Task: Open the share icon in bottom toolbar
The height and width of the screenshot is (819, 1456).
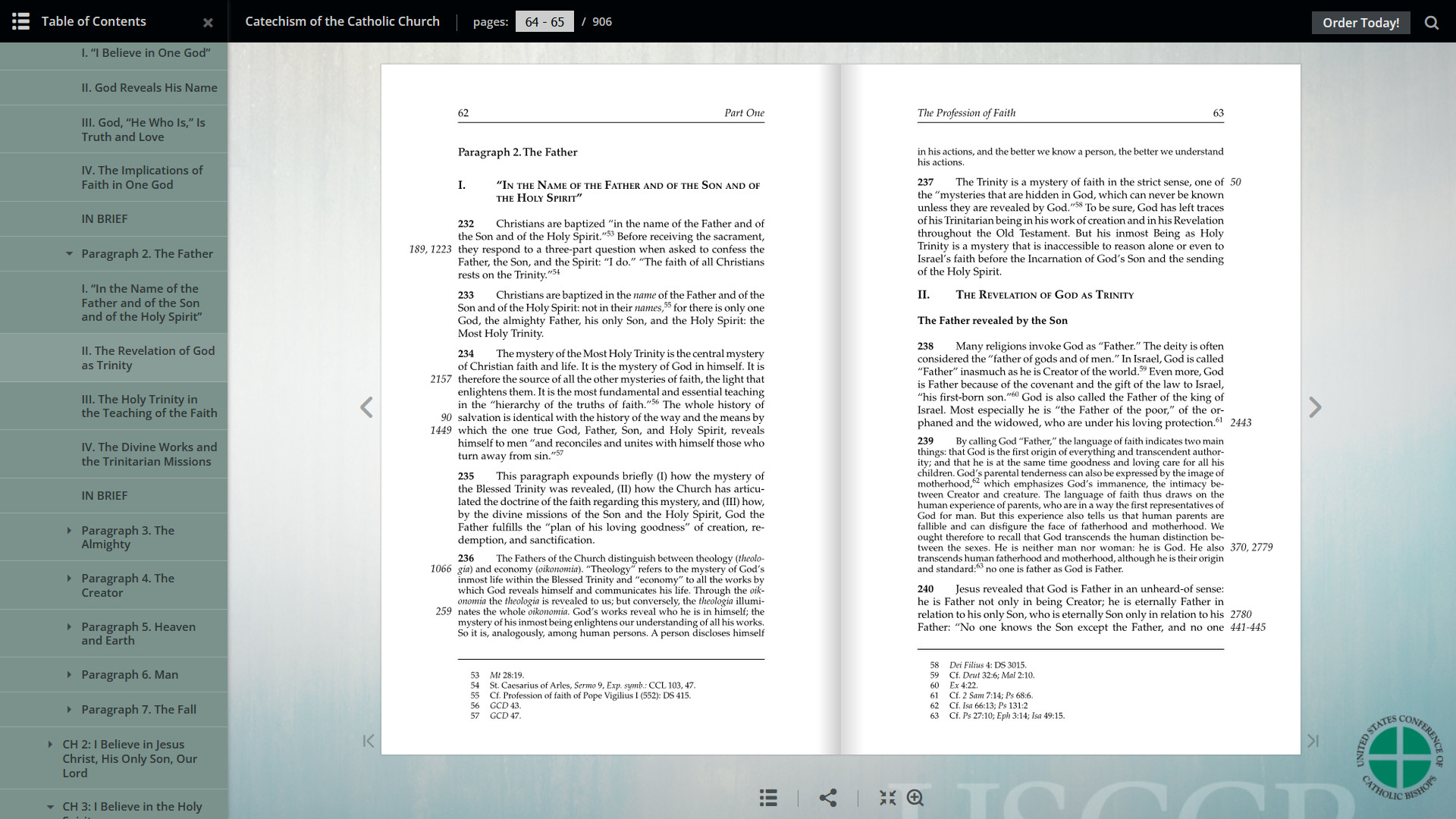Action: coord(828,798)
